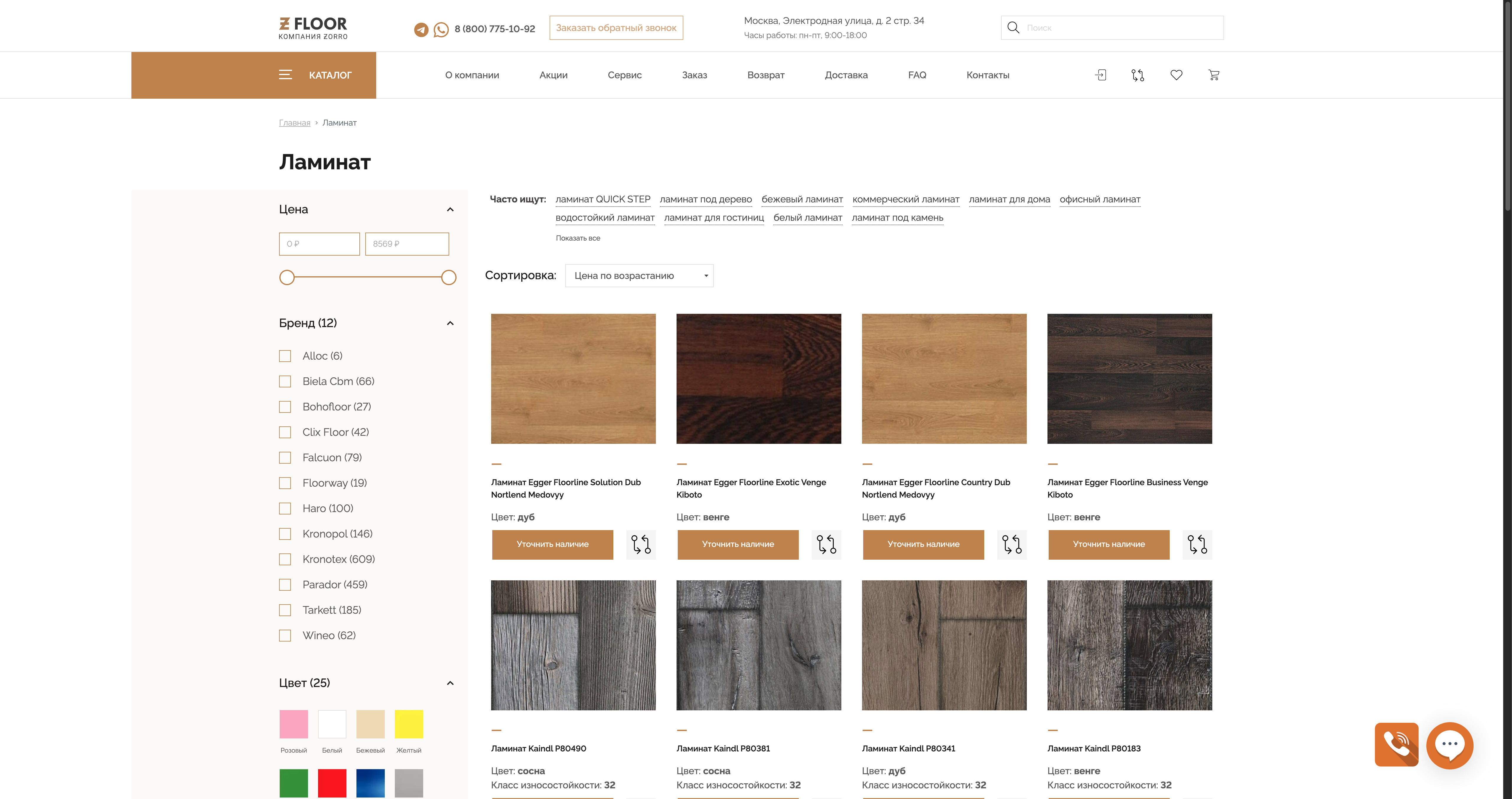Open the WhatsApp contact icon
The image size is (1512, 799).
[441, 29]
